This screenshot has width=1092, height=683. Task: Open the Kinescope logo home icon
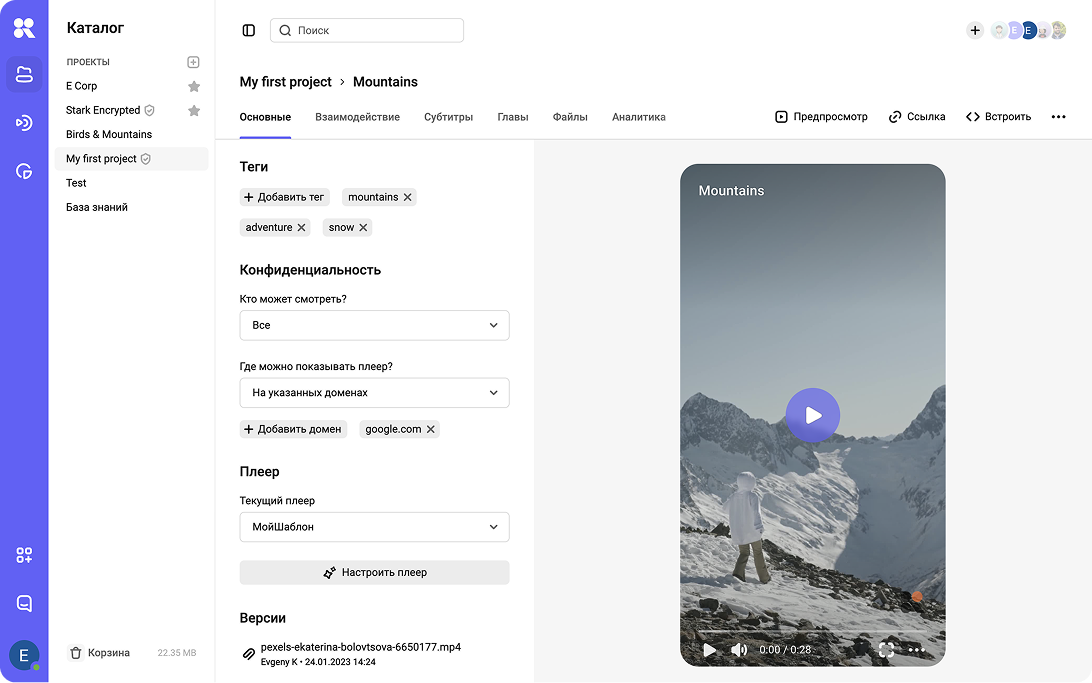point(24,29)
